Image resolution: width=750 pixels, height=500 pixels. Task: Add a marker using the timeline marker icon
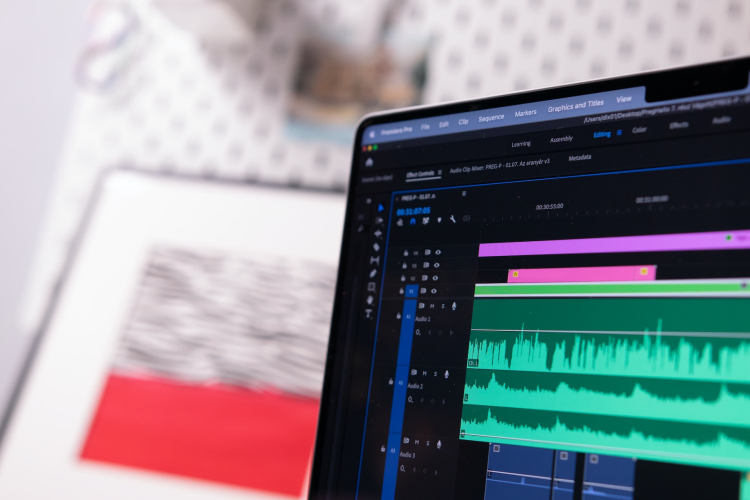click(439, 220)
